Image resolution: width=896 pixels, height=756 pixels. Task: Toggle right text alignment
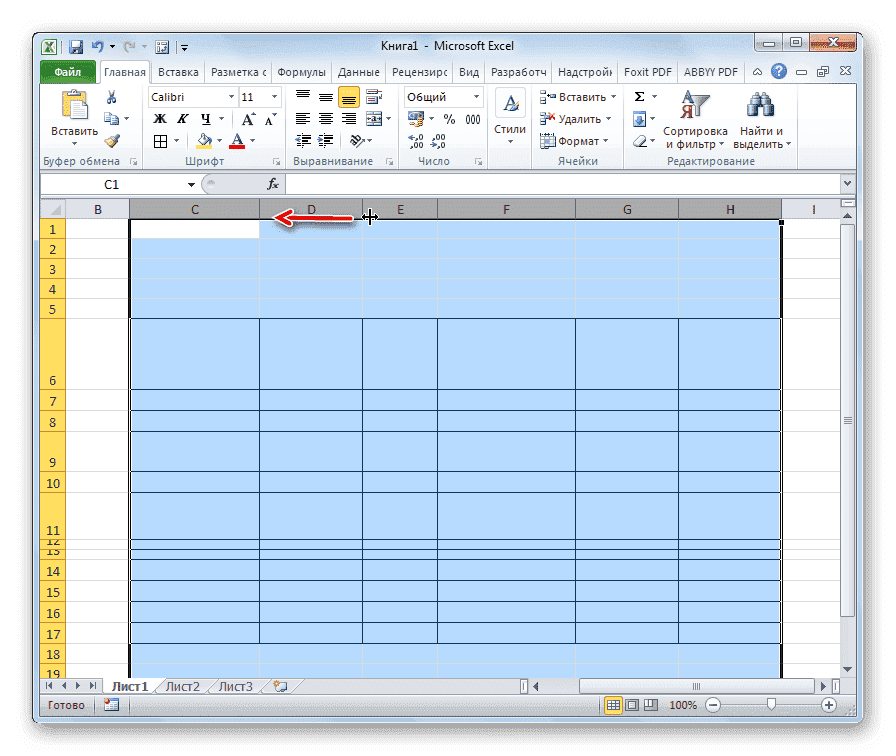tap(347, 119)
